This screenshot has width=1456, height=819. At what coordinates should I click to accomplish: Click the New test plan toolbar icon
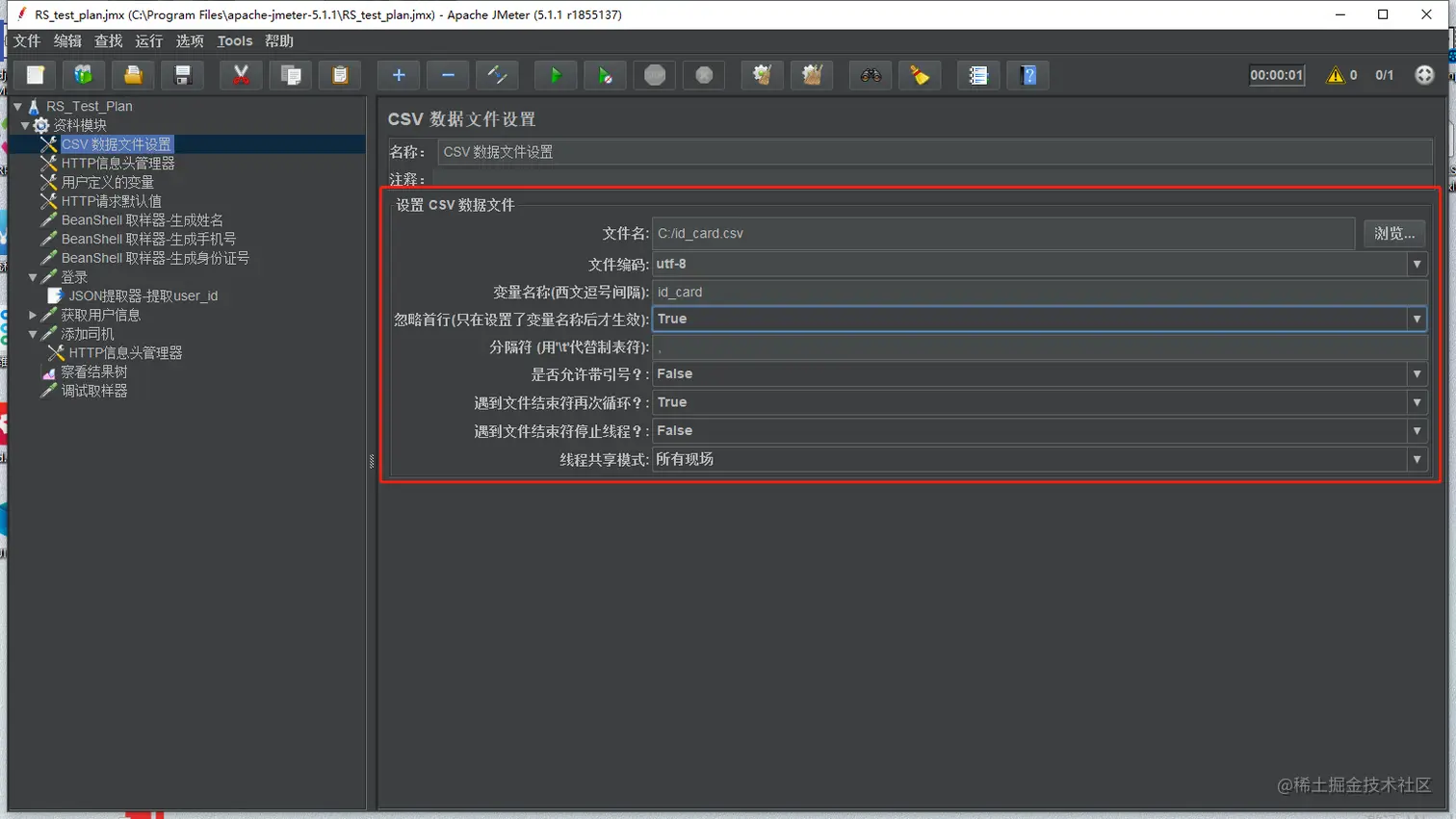35,75
